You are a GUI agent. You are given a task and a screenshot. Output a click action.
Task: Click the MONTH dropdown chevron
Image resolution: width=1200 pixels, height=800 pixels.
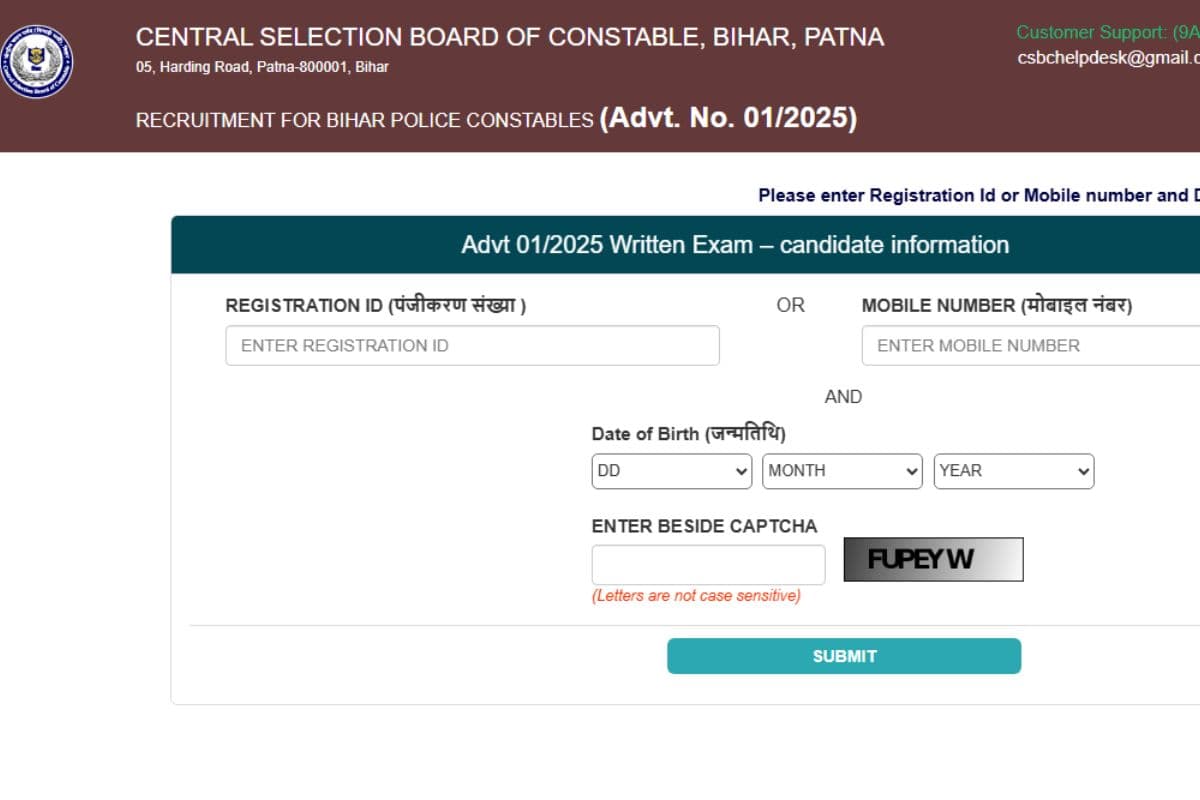point(911,471)
